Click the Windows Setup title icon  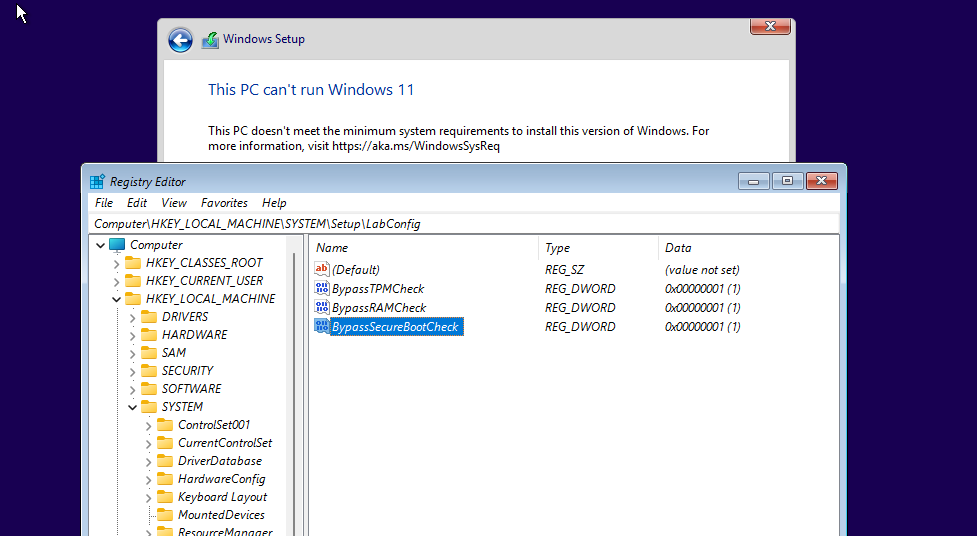(x=211, y=40)
